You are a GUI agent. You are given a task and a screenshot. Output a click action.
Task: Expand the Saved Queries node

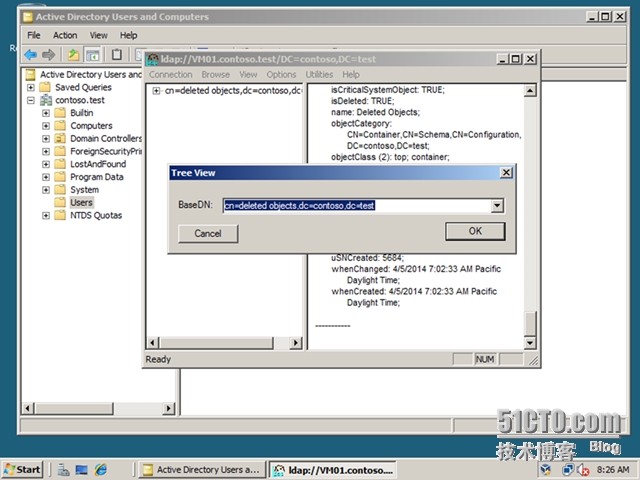click(x=31, y=87)
